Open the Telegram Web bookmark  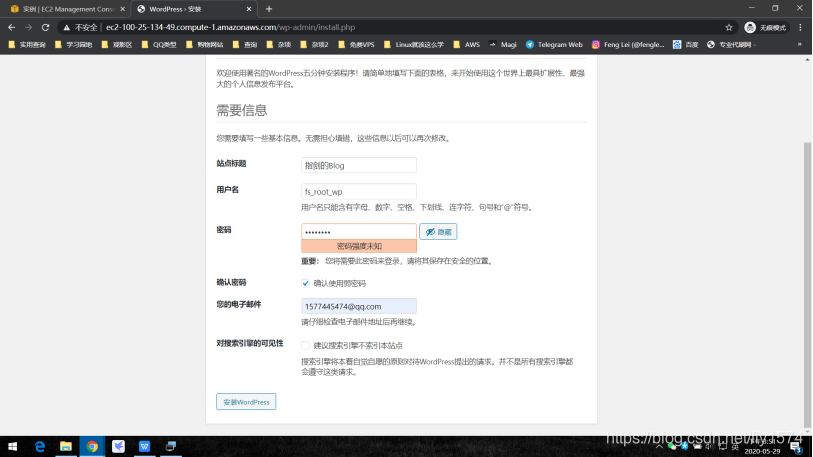pyautogui.click(x=554, y=45)
